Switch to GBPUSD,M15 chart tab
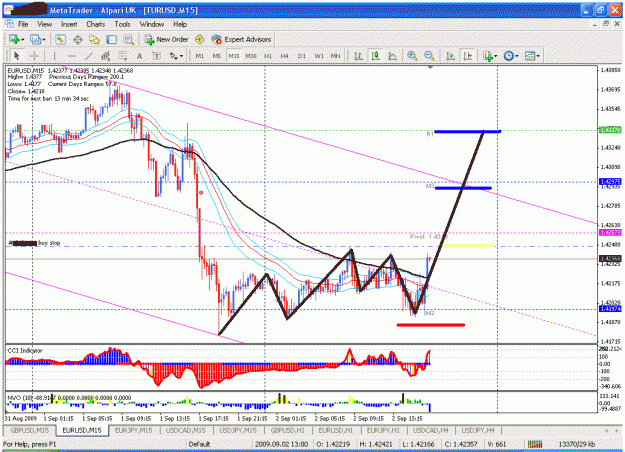The width and height of the screenshot is (625, 452). [29, 430]
